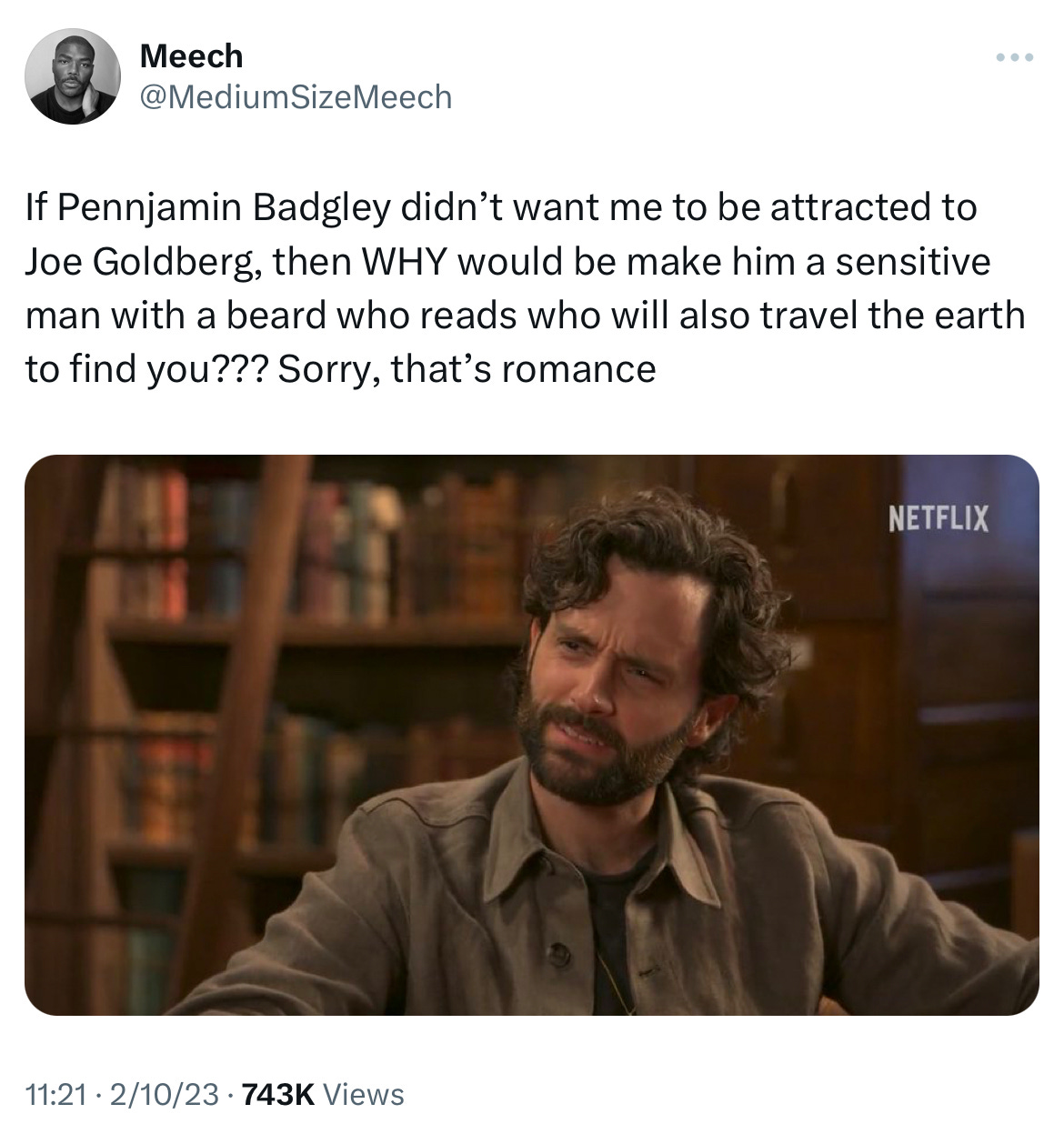Open the three-dot more options menu
The height and width of the screenshot is (1124, 1064).
click(x=1015, y=58)
